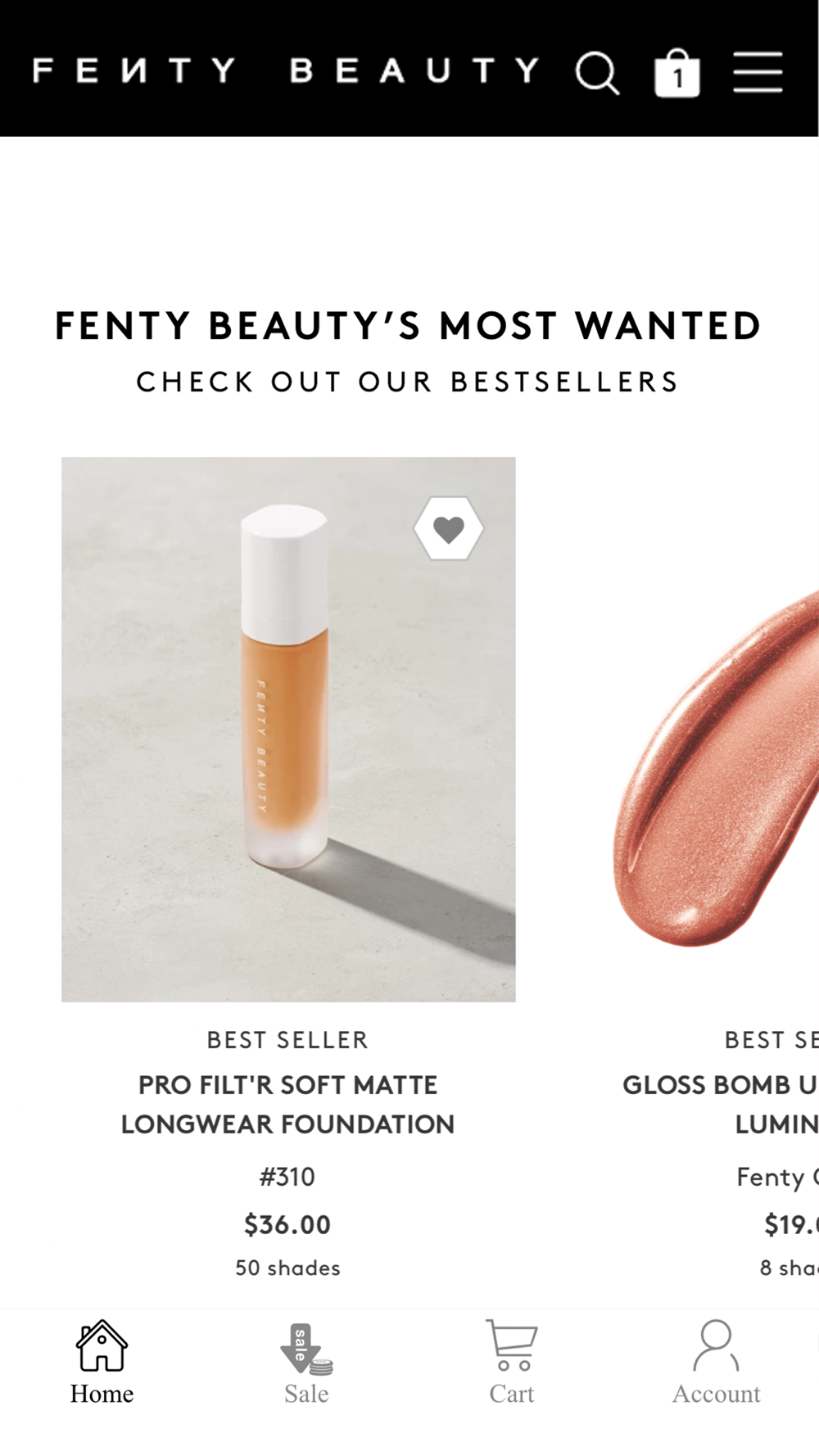Image resolution: width=819 pixels, height=1456 pixels.
Task: Select the Cart tab label
Action: click(512, 1394)
